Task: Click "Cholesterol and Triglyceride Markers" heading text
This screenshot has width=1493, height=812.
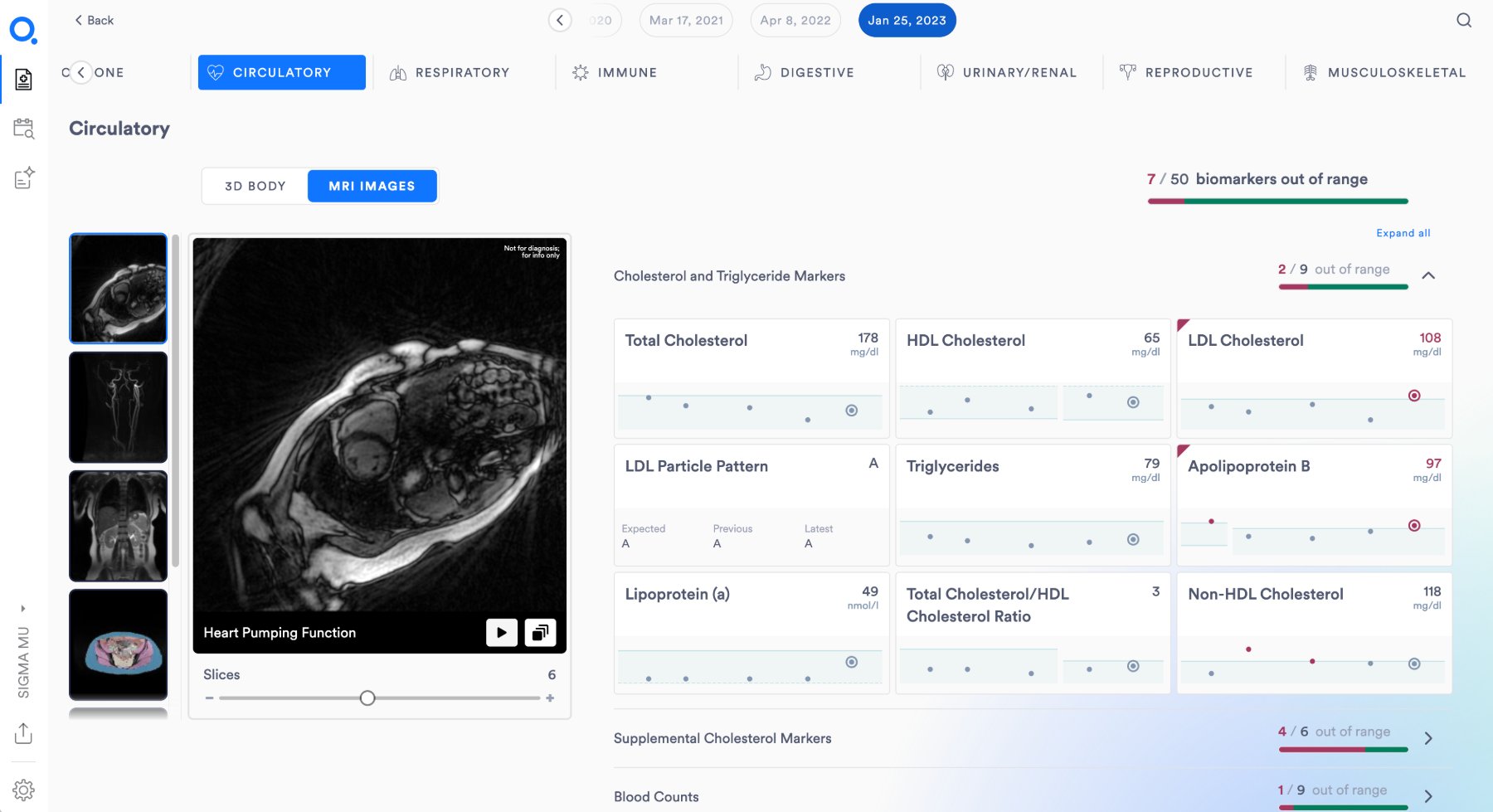Action: tap(729, 276)
